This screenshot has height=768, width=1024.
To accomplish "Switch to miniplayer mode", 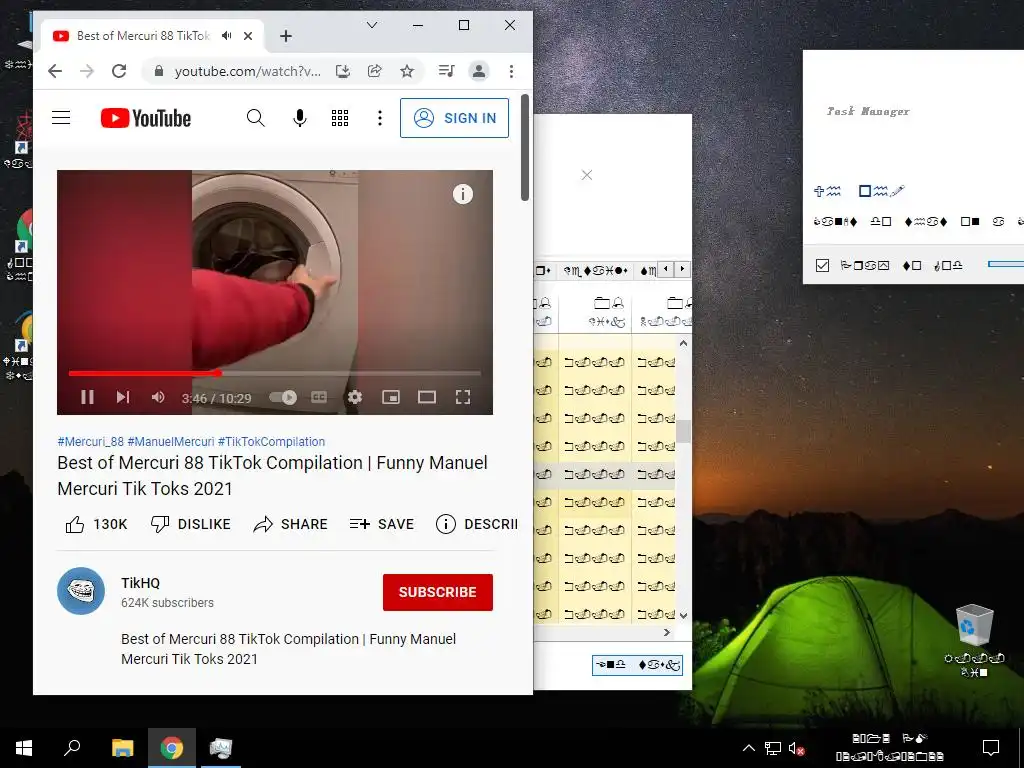I will point(391,397).
